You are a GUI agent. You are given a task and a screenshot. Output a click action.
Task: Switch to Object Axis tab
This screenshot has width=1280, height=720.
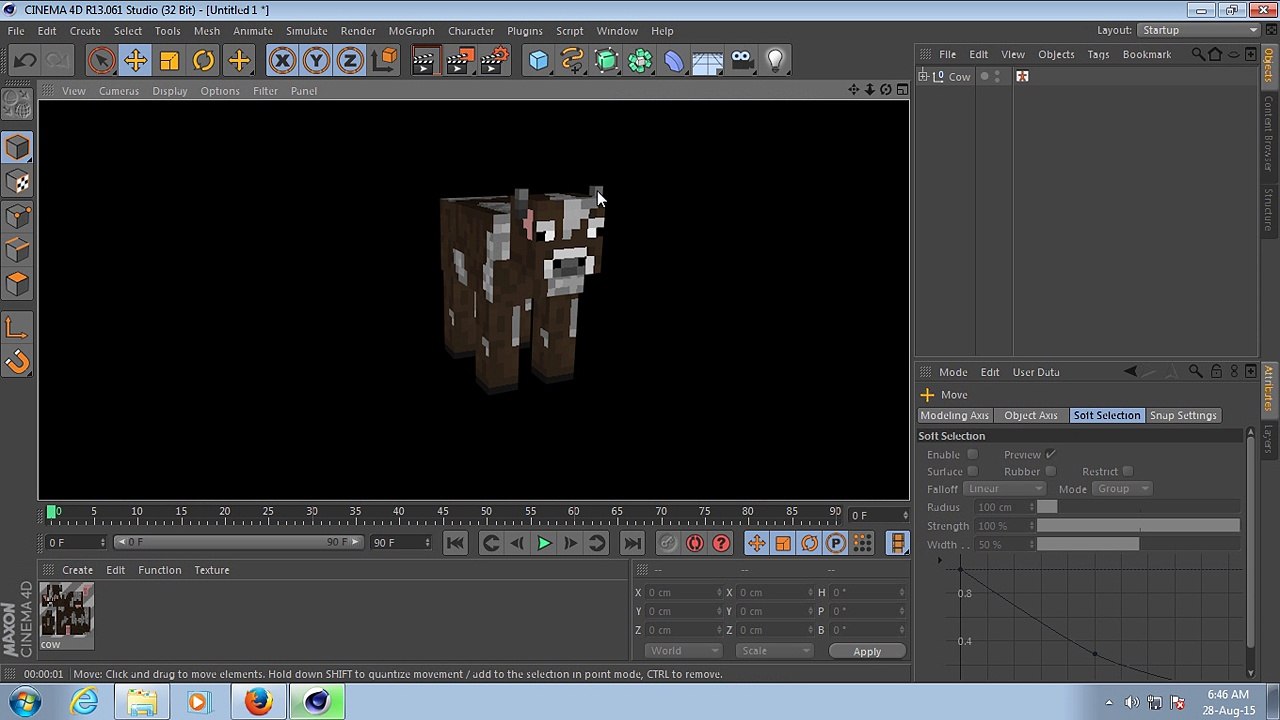coord(1031,416)
